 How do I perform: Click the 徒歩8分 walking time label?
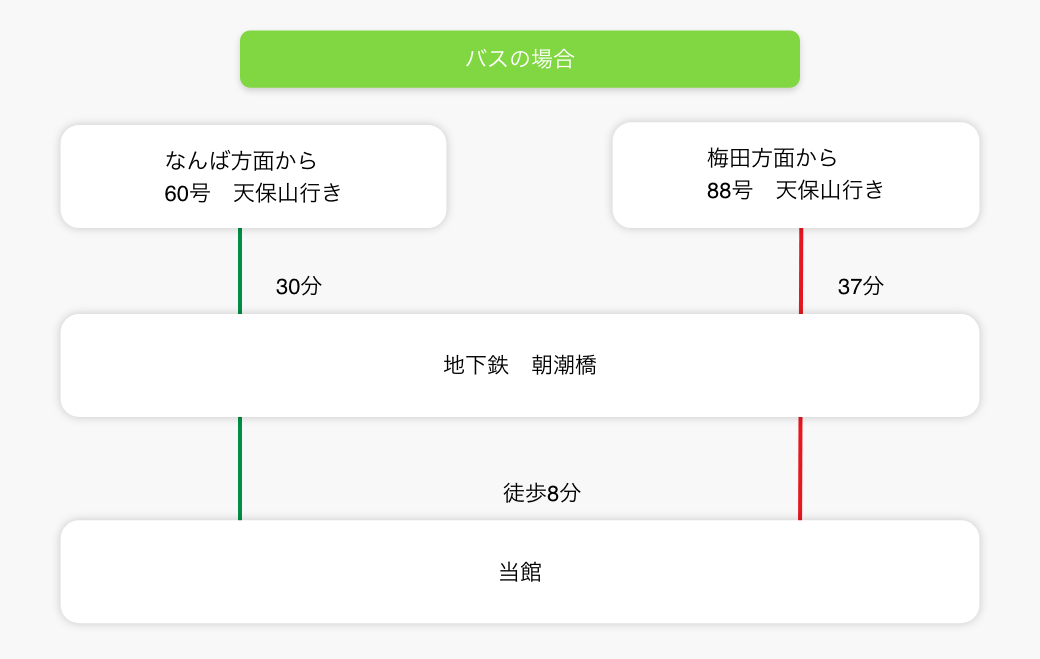click(x=541, y=493)
